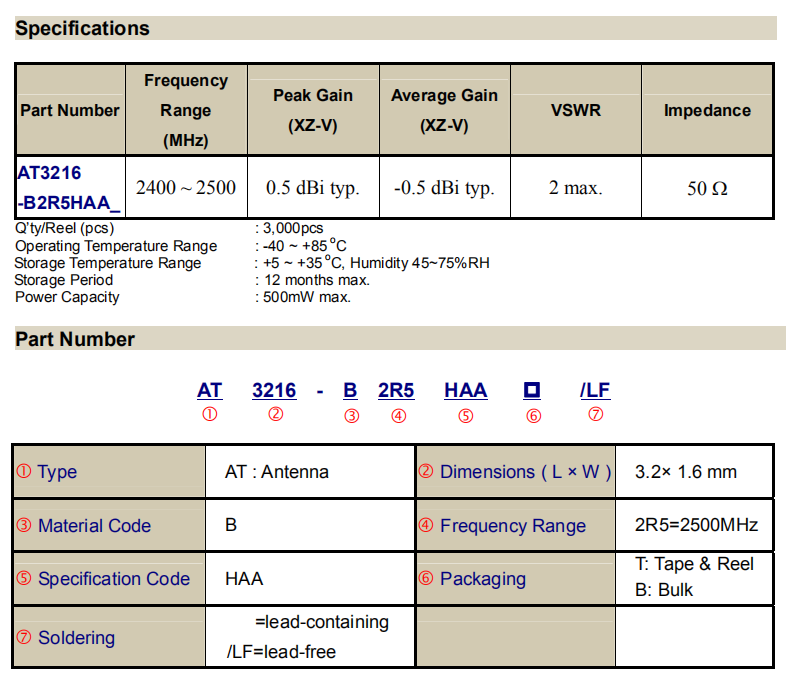This screenshot has width=791, height=682.
Task: Select the '=lead-containing' text
Action: (x=322, y=622)
